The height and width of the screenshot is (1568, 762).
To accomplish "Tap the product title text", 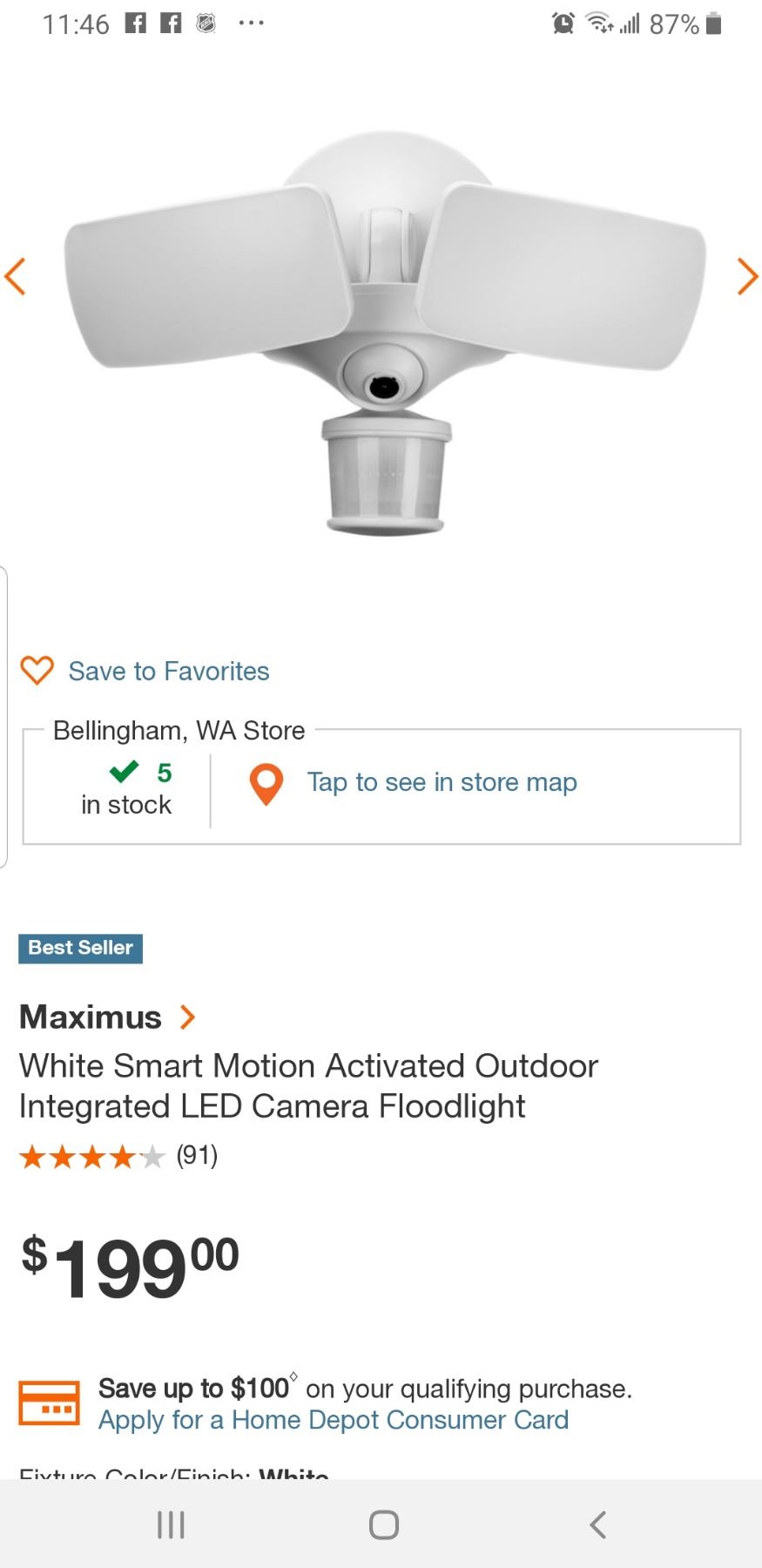I will tap(308, 1085).
